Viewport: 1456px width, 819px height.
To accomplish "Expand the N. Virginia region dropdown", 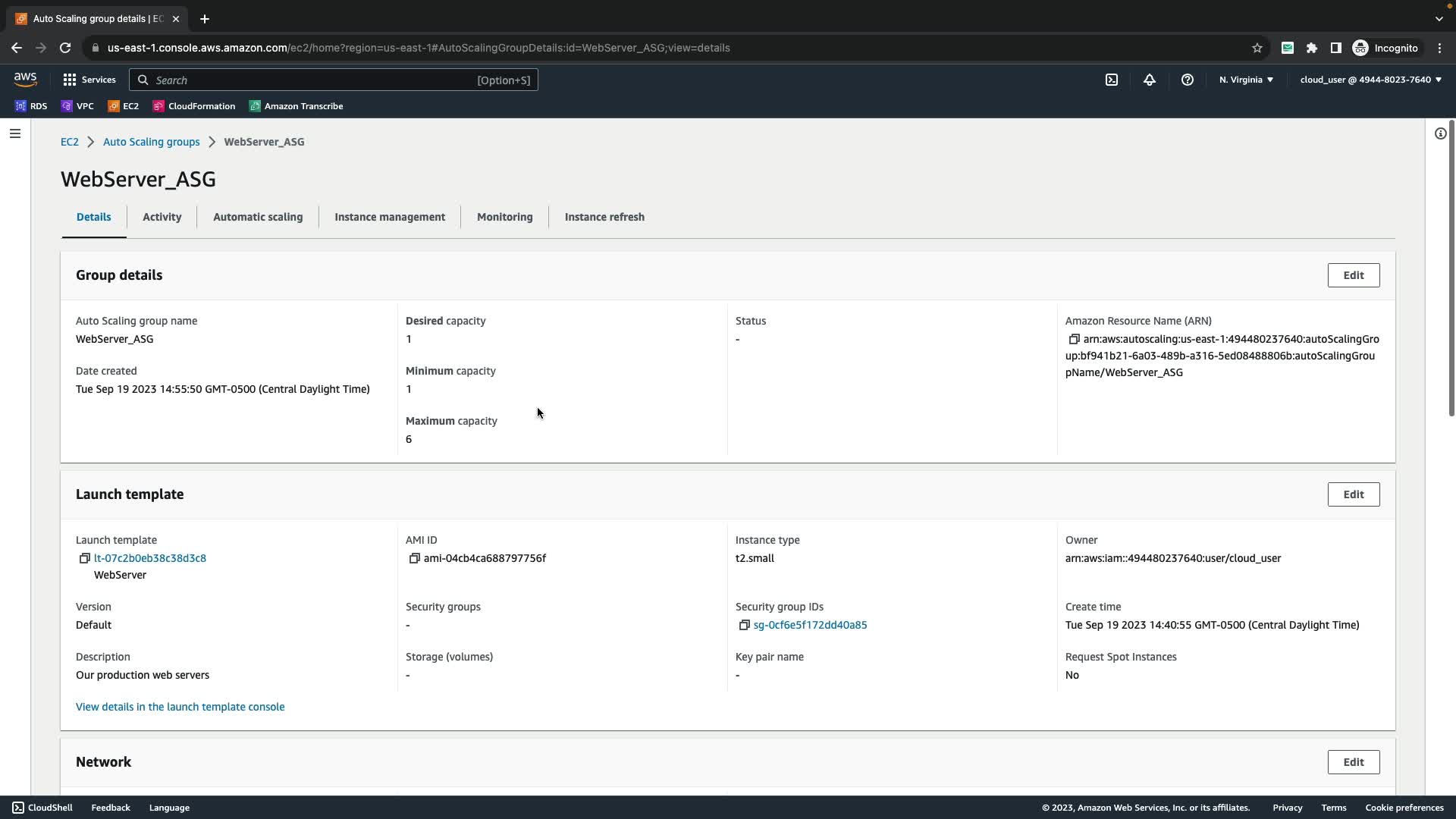I will [1246, 80].
